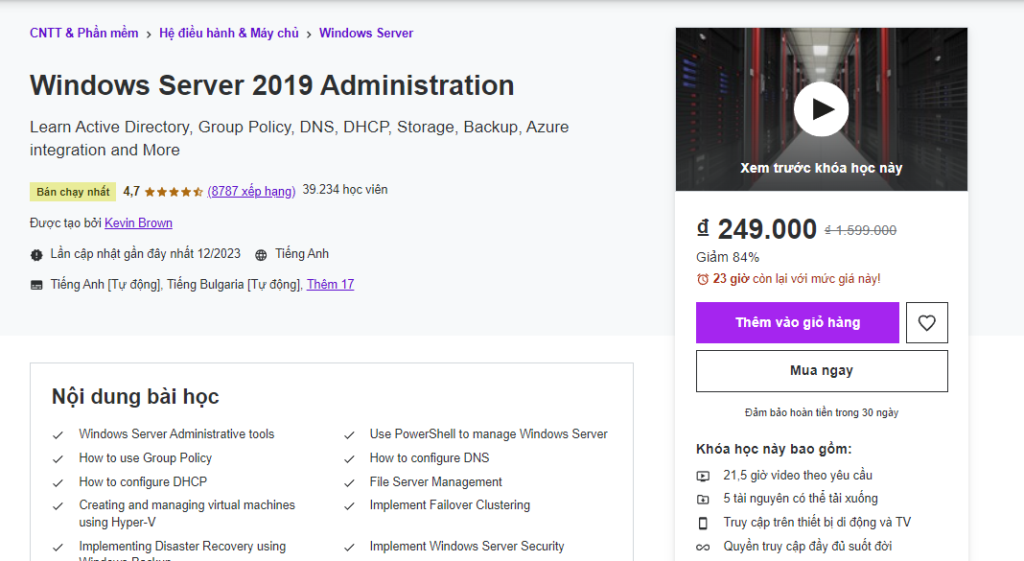This screenshot has height=561, width=1024.
Task: Open the Windows Server breadcrumb link
Action: point(366,33)
